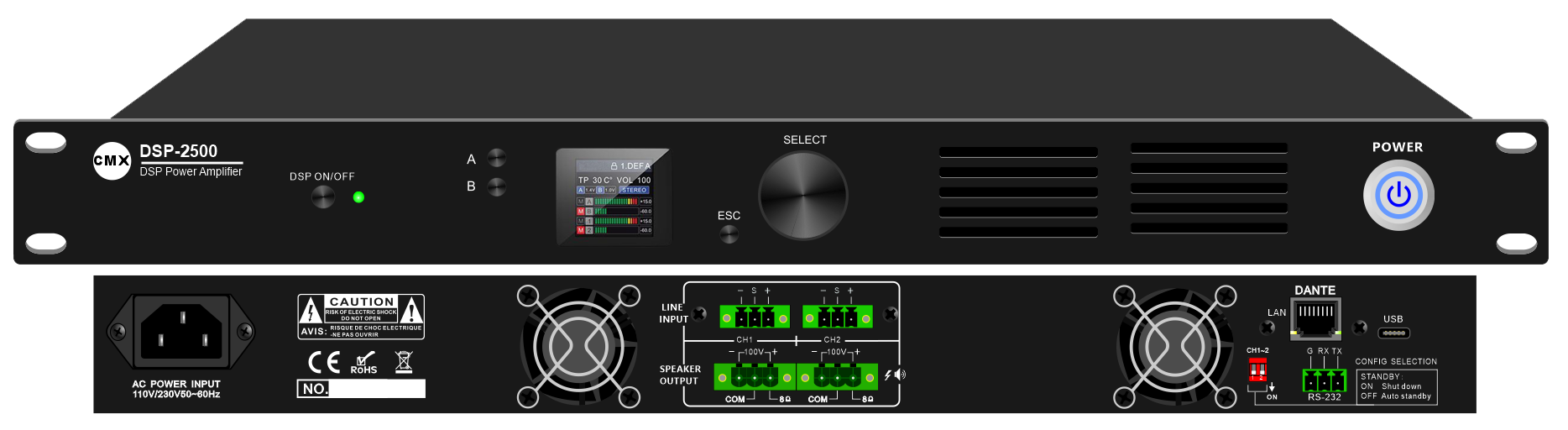Click the 'SPEAKER OUTPUT' label
The height and width of the screenshot is (430, 1568).
click(680, 375)
